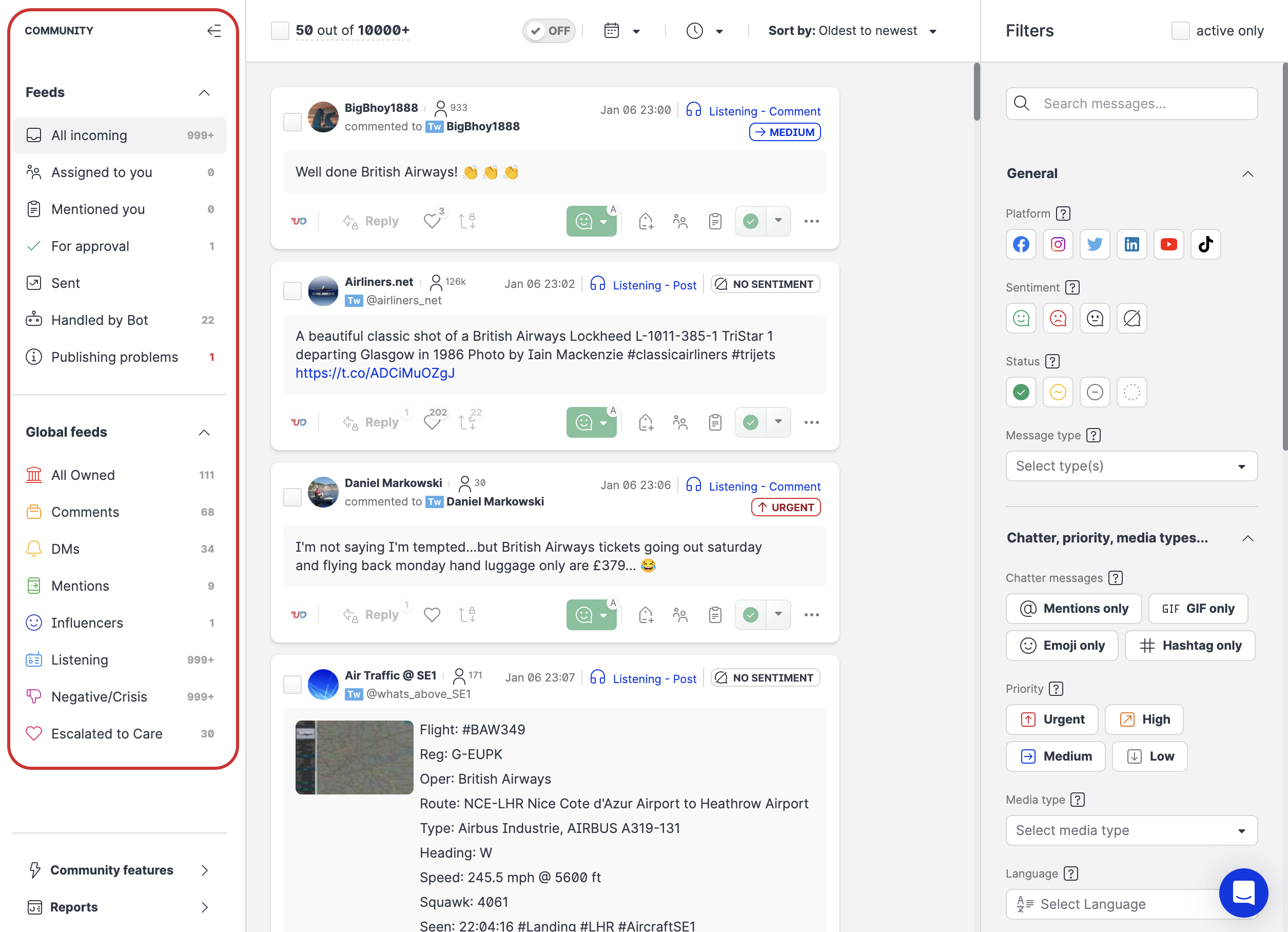Image resolution: width=1288 pixels, height=932 pixels.
Task: Filter by YouTube platform
Action: click(x=1169, y=244)
